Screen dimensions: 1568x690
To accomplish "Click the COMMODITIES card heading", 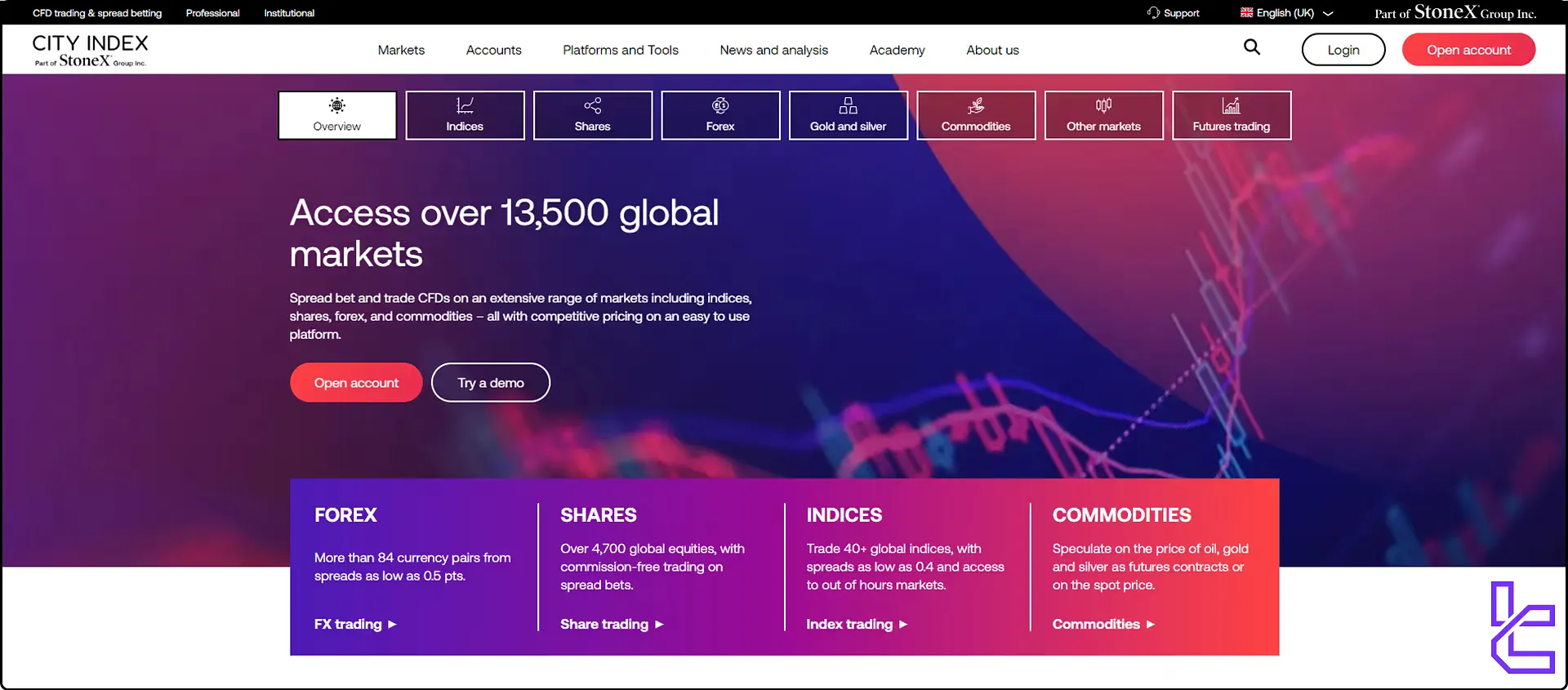I will (x=1122, y=515).
